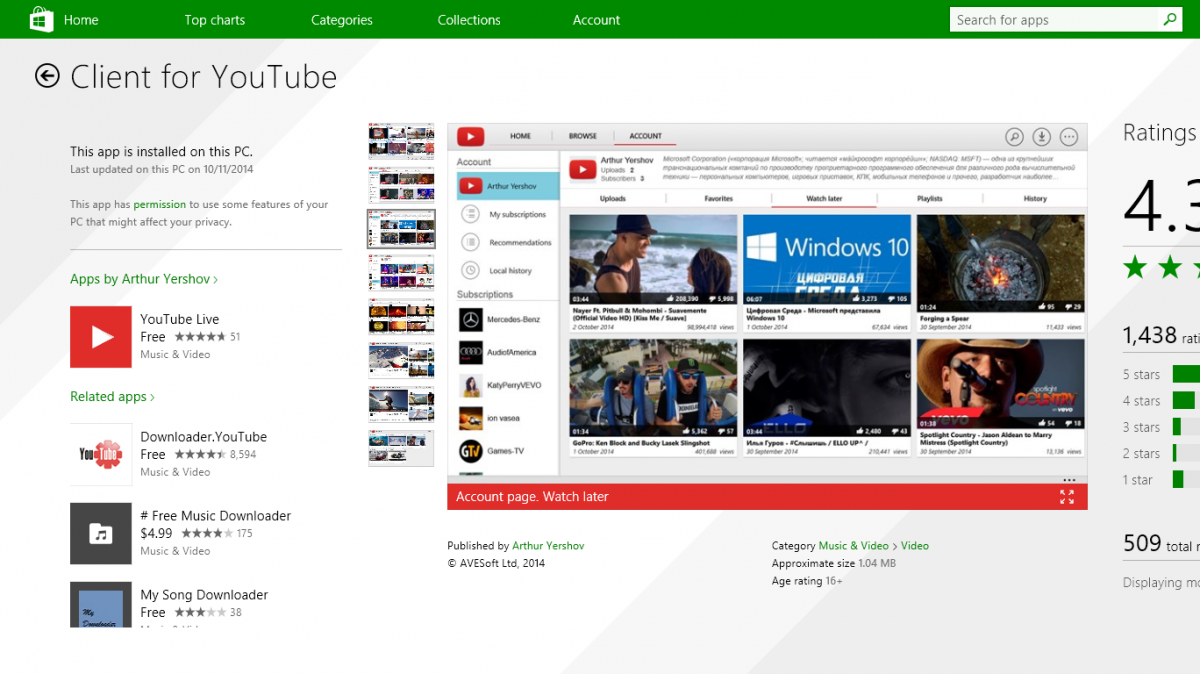Click the red YouTube logo in screenshot
Screen dimensions: 1200x674
click(x=471, y=137)
